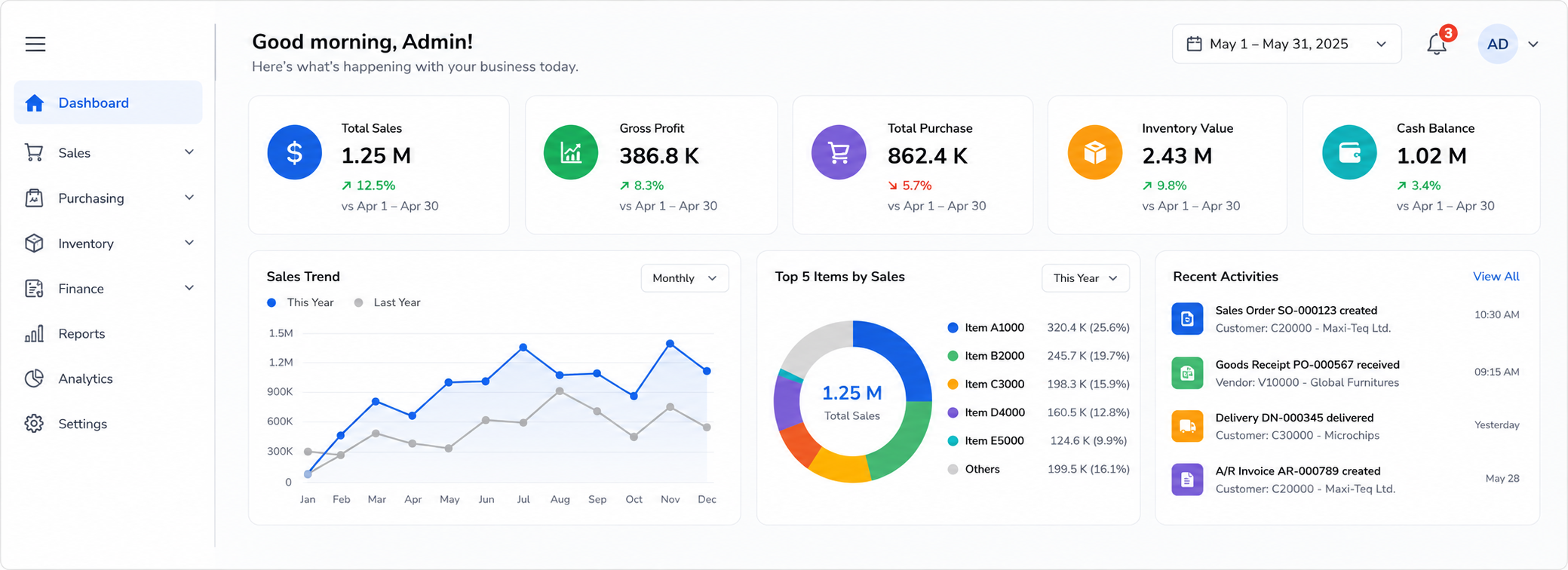Click the 1.25 M Total Sales value
The image size is (1568, 570).
[376, 156]
